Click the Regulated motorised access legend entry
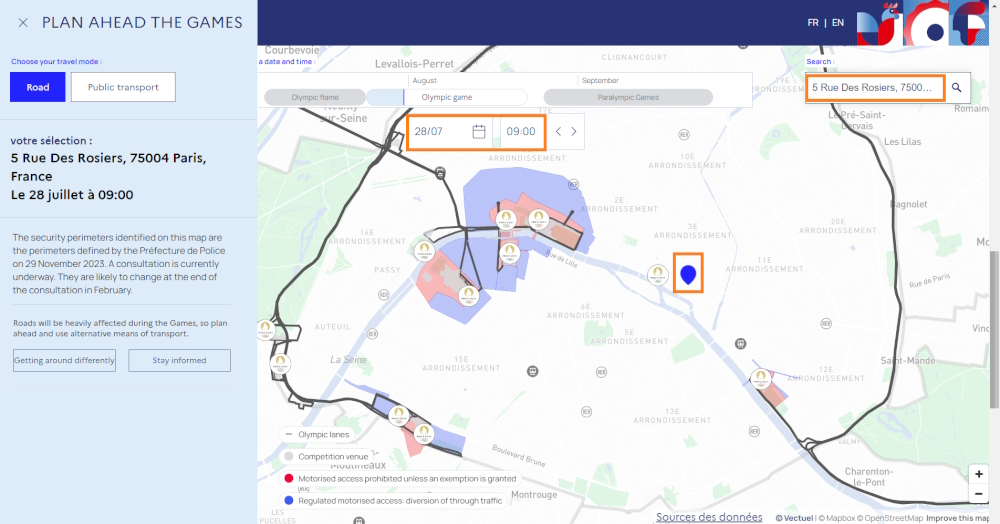 coord(393,500)
